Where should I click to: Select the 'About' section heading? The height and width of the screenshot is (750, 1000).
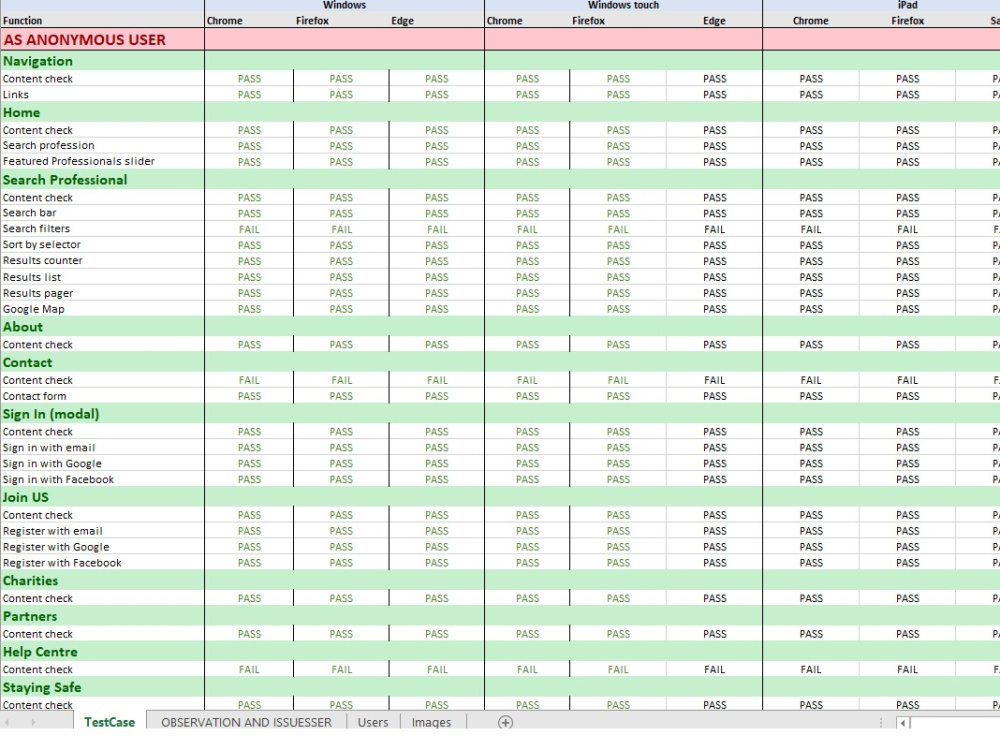pos(102,327)
